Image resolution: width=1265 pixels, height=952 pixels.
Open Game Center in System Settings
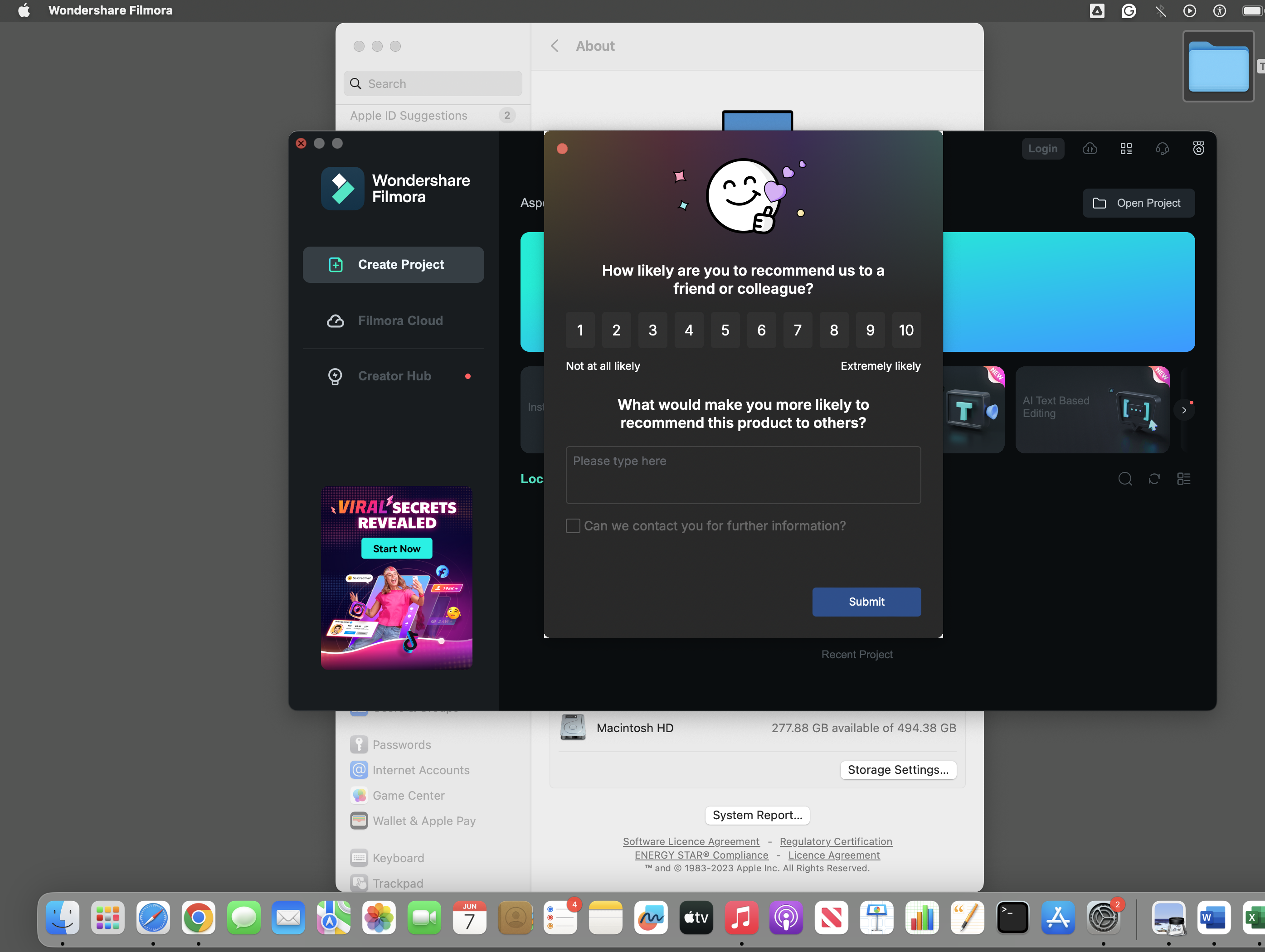click(x=398, y=795)
